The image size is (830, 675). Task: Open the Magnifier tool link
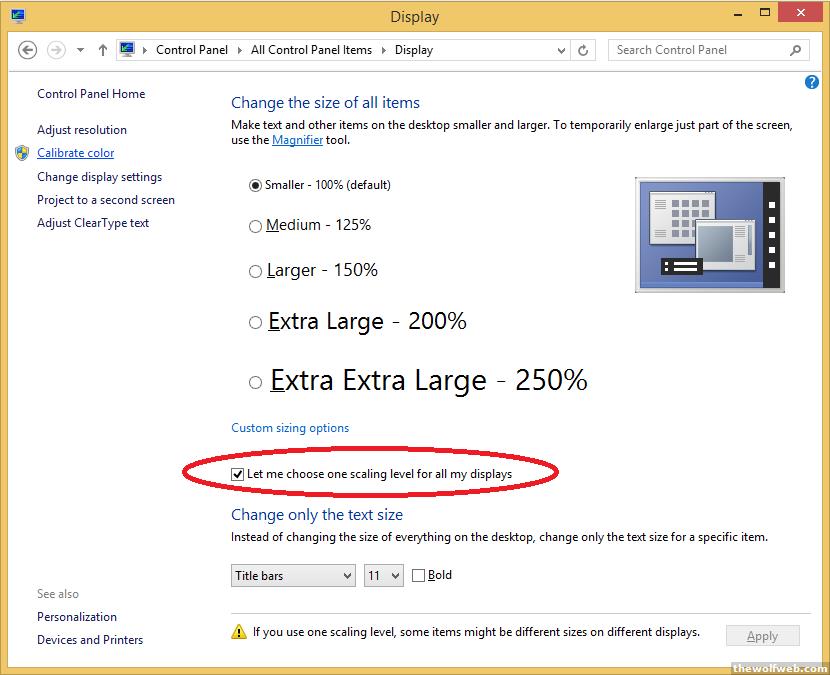point(297,140)
